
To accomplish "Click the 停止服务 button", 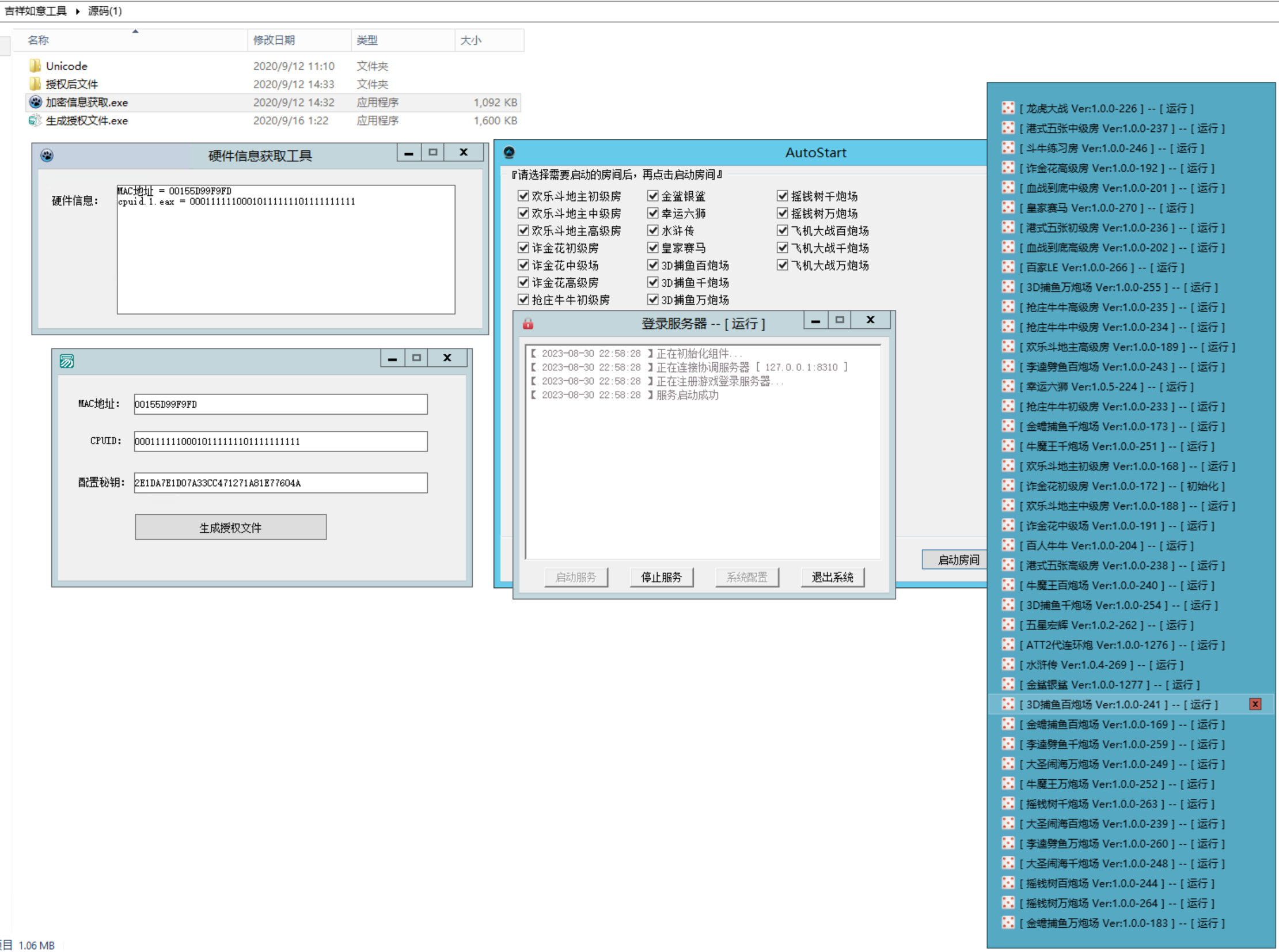I will pyautogui.click(x=662, y=577).
